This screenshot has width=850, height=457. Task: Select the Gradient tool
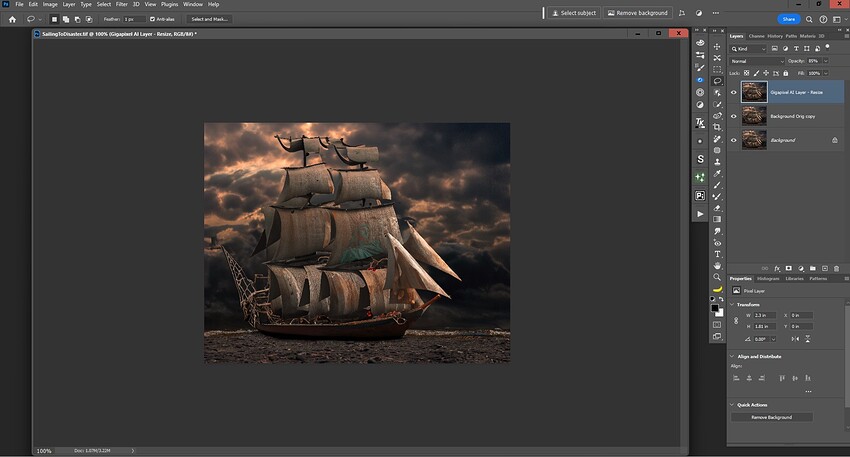pyautogui.click(x=717, y=219)
